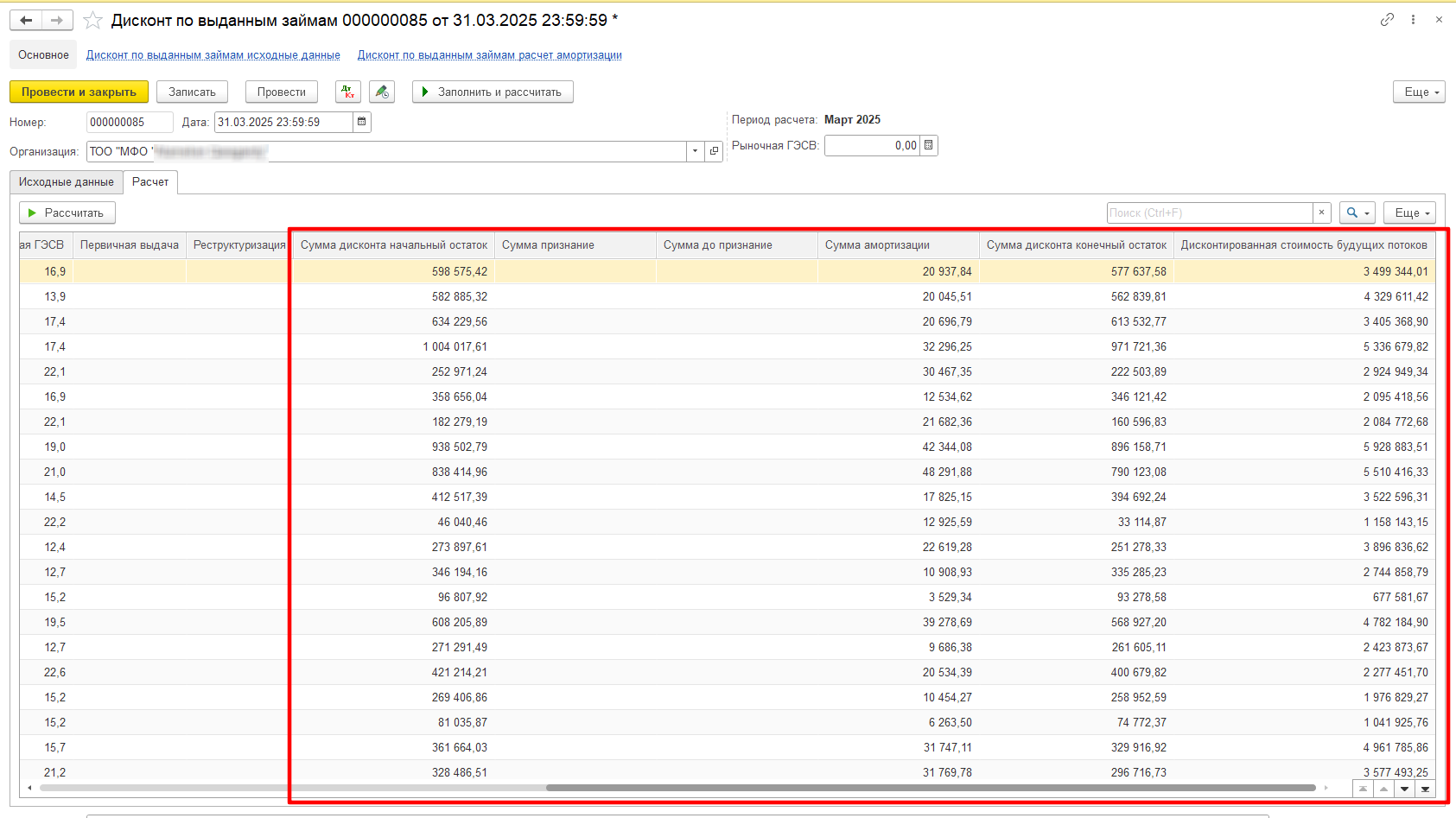Close the document with the X icon
Viewport: 1456px width, 818px height.
tap(1439, 19)
